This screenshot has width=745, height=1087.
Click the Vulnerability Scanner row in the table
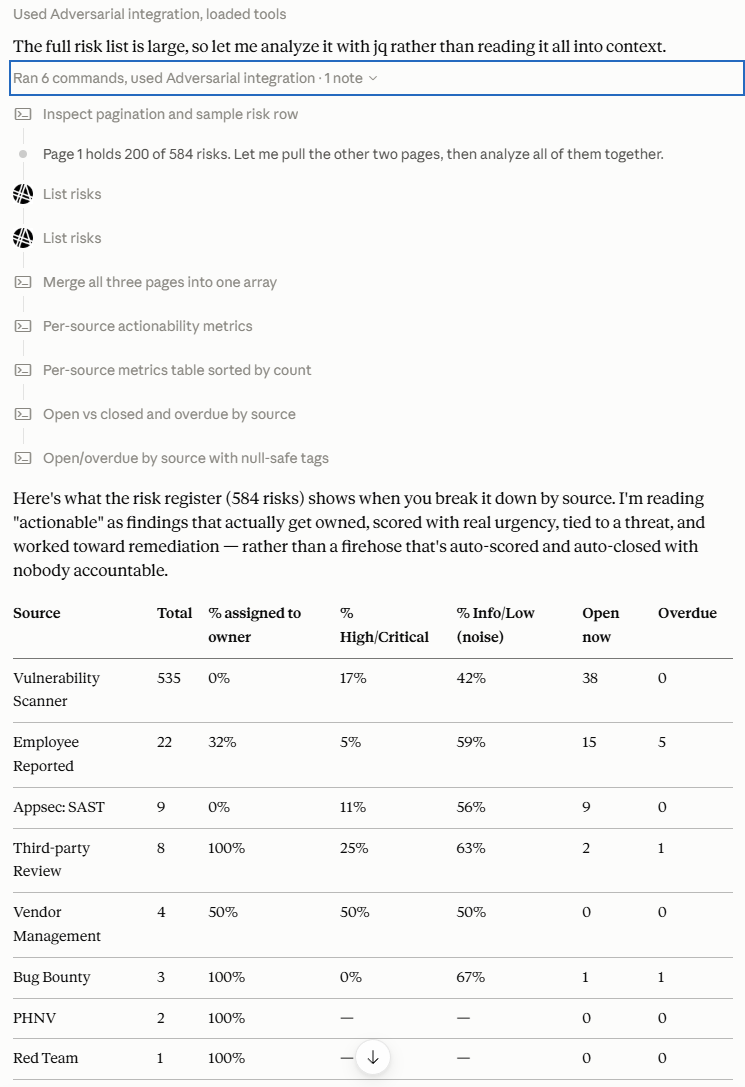(x=373, y=690)
